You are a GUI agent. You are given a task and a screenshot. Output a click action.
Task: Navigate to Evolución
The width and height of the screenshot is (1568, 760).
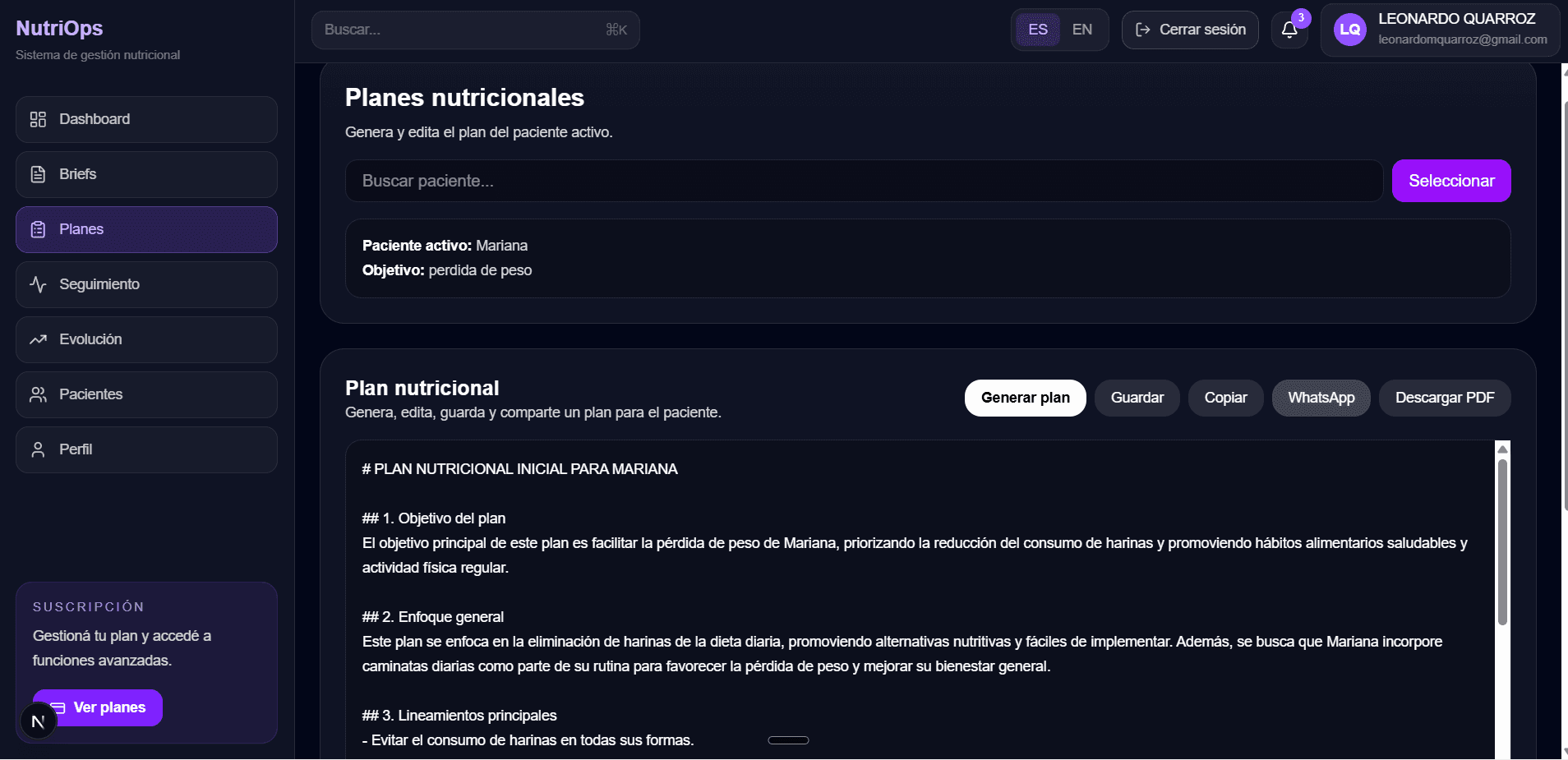(x=146, y=339)
